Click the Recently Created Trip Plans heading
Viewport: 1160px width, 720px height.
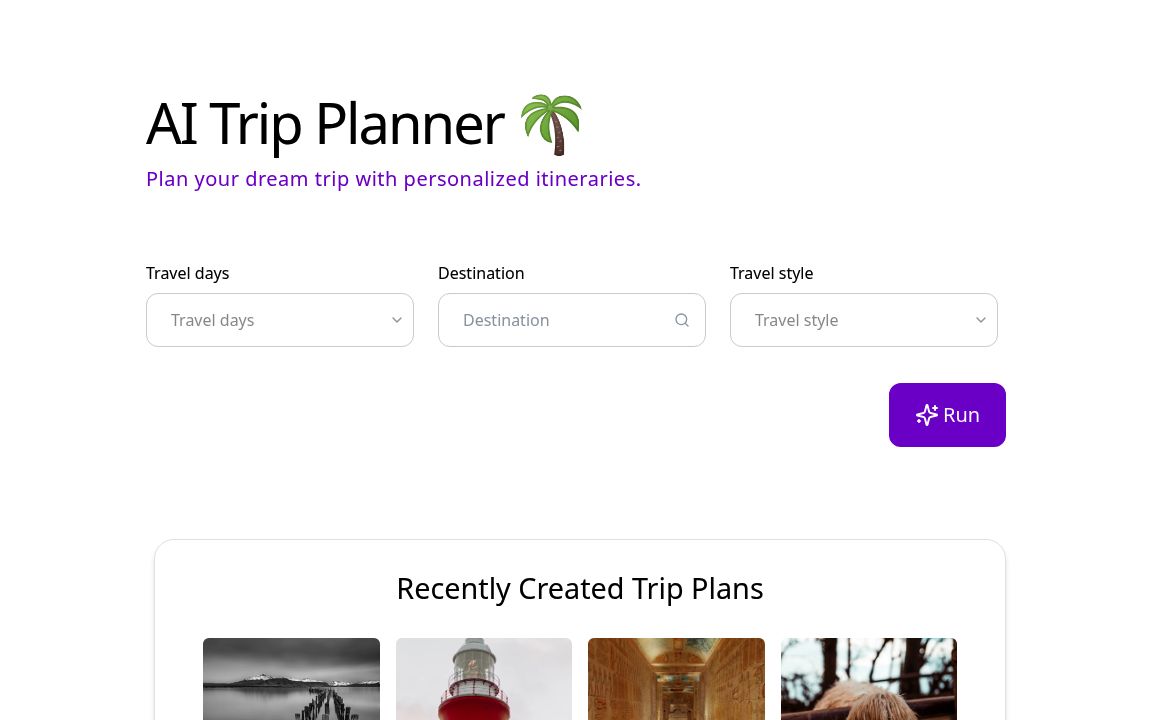click(580, 588)
